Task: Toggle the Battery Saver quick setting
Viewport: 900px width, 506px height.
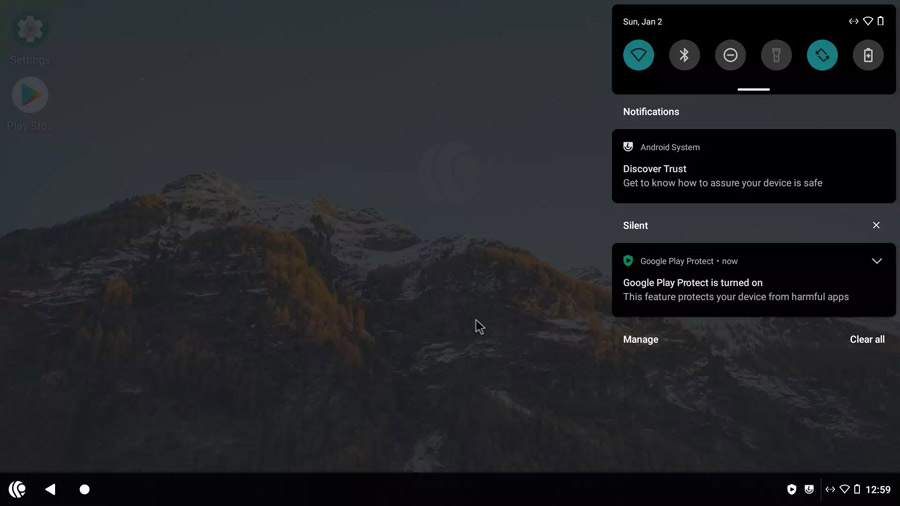Action: click(x=868, y=55)
